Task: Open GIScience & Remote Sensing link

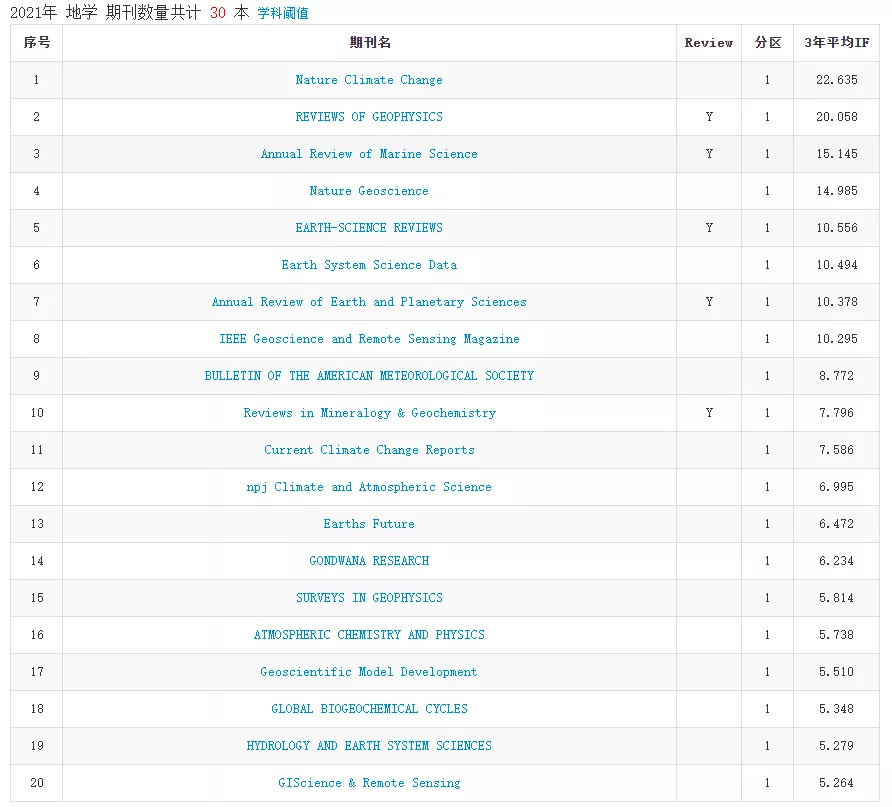Action: coord(369,783)
